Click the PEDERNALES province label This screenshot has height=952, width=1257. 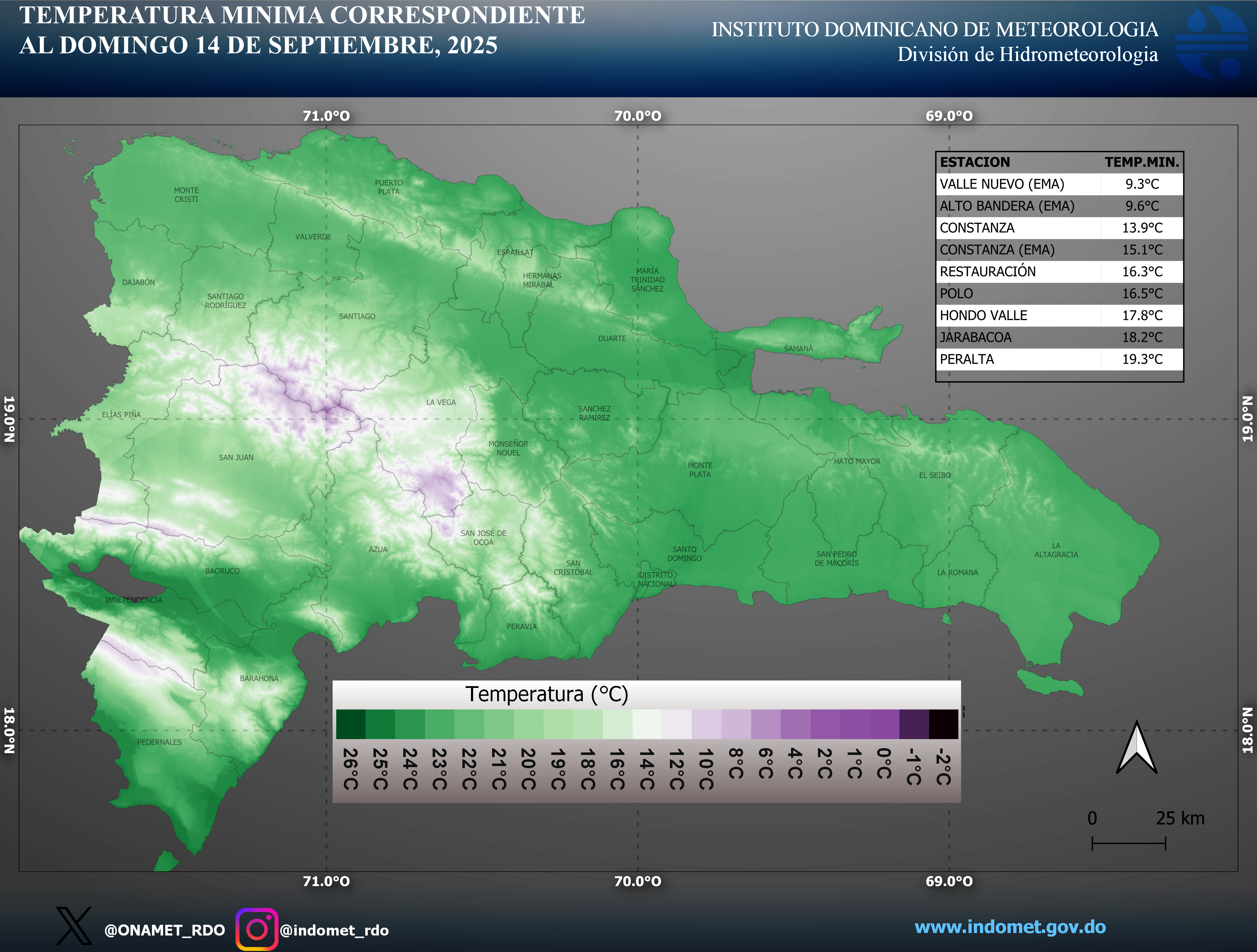tap(159, 742)
